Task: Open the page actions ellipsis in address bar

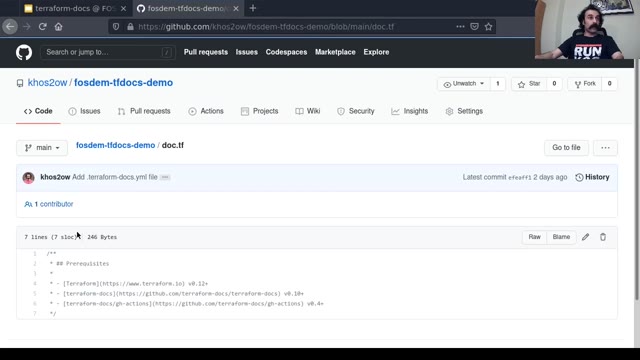Action: point(460,27)
